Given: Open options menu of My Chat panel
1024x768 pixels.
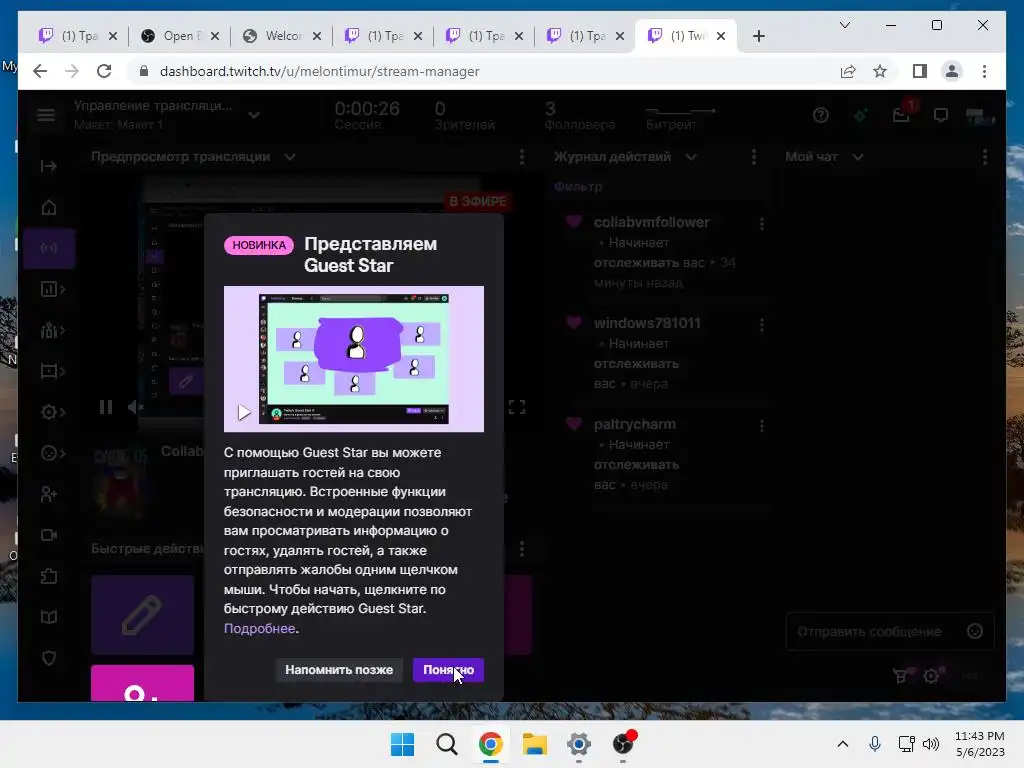Looking at the screenshot, I should click(984, 157).
